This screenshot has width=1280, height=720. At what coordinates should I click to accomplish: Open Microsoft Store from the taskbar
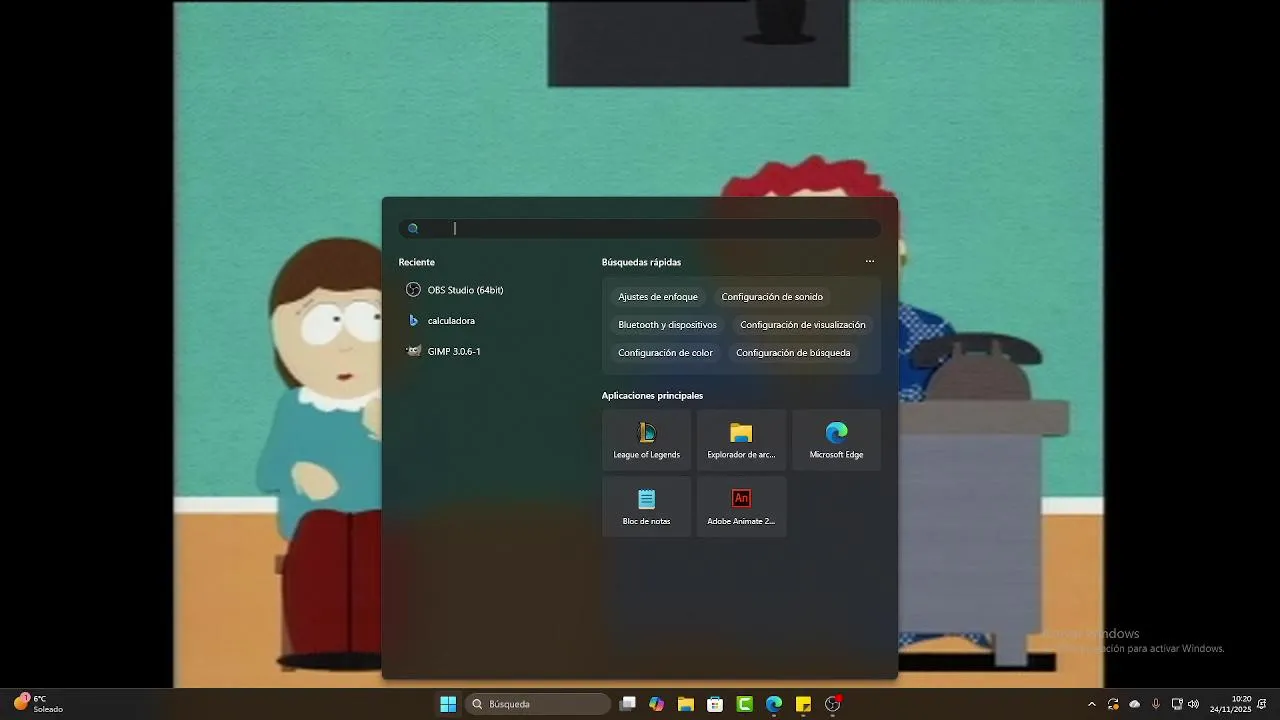(715, 704)
